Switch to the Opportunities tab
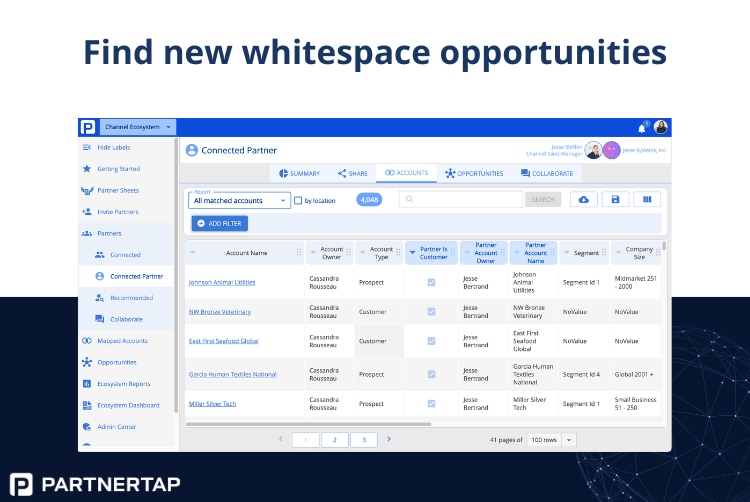750x502 pixels. [474, 174]
